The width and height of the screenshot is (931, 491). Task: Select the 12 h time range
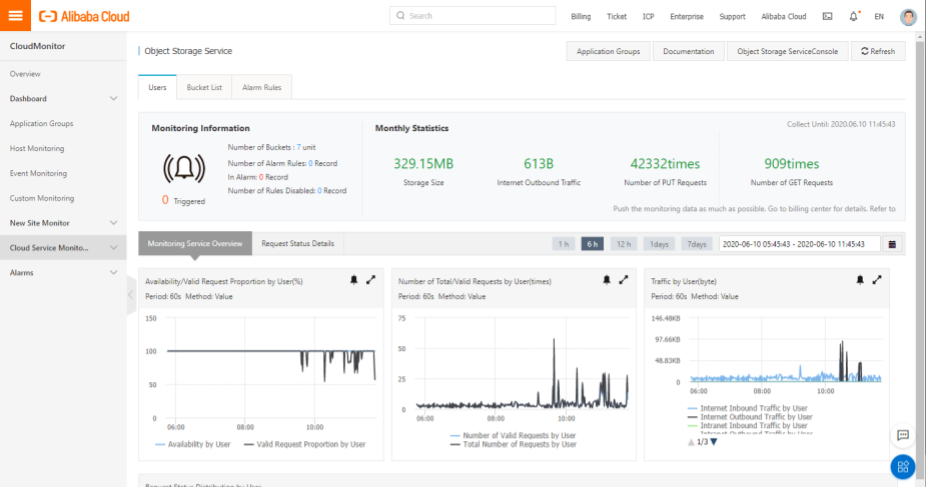click(623, 244)
